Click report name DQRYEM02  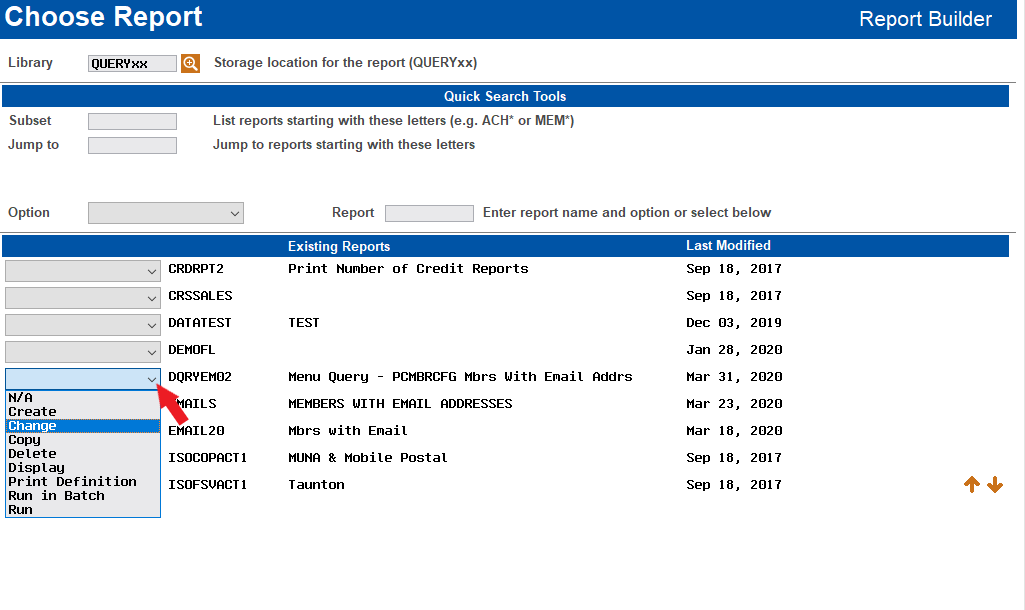pyautogui.click(x=200, y=377)
